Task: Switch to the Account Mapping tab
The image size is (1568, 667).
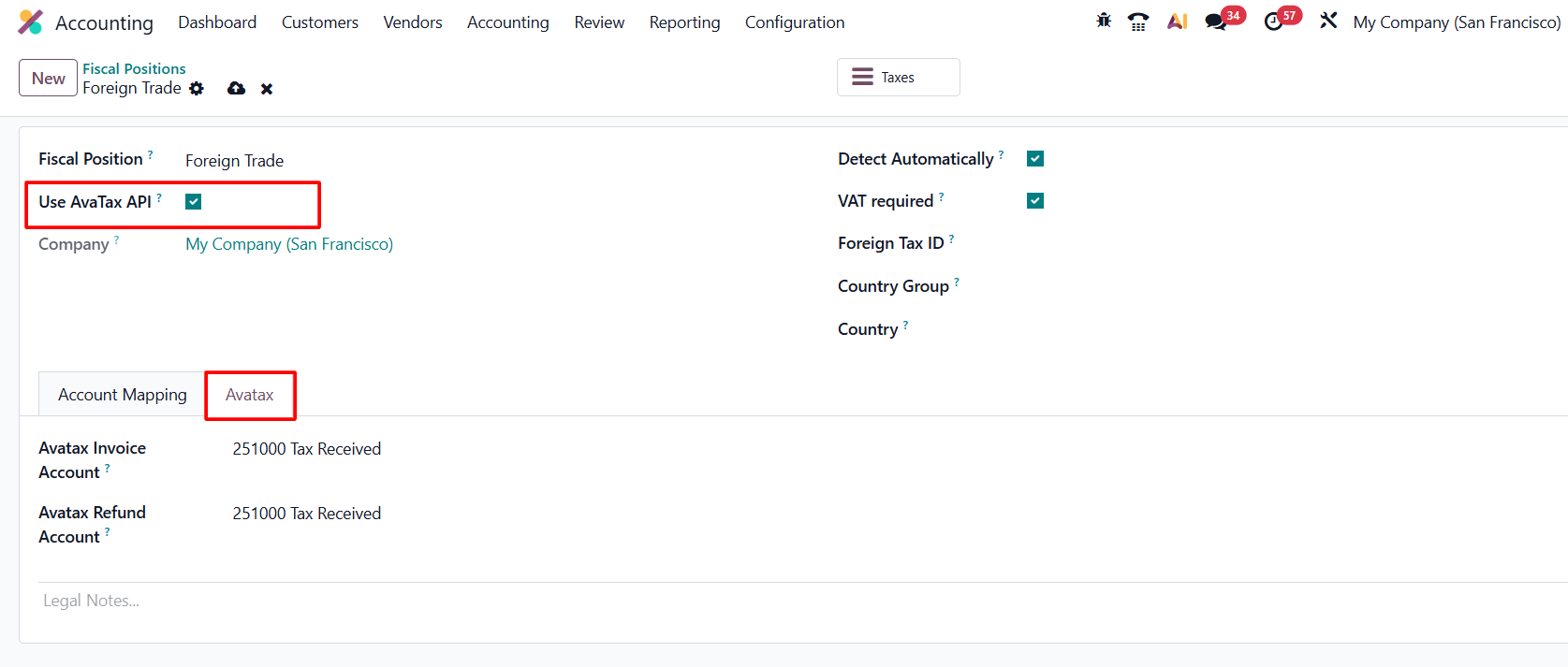Action: tap(123, 395)
